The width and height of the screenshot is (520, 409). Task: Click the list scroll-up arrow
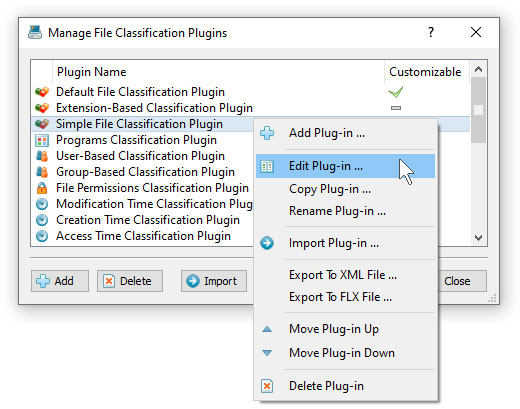(479, 69)
